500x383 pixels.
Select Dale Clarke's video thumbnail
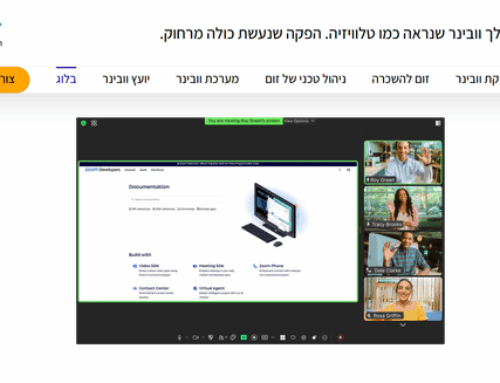(x=403, y=253)
